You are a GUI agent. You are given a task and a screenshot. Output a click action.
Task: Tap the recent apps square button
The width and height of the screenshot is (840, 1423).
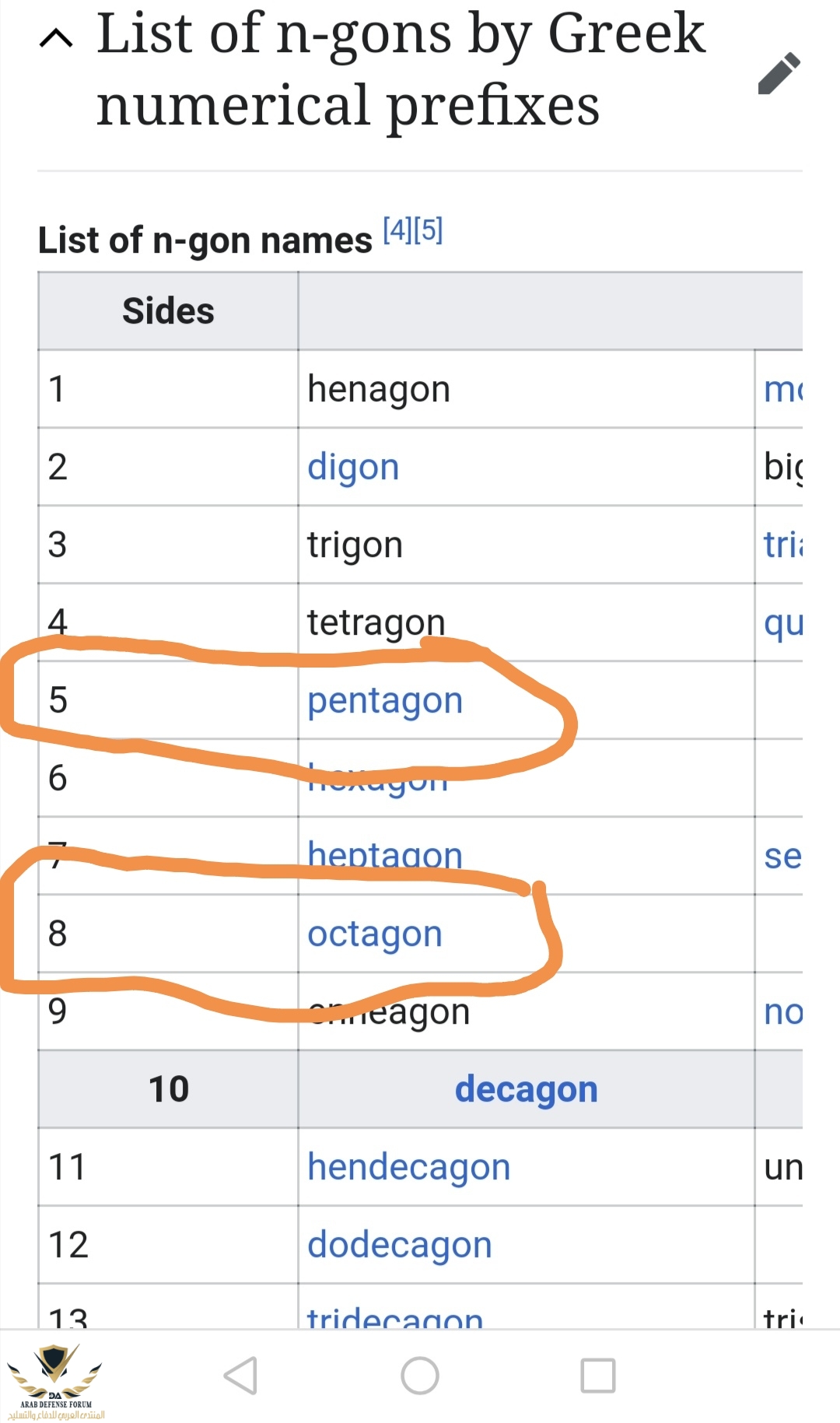click(x=598, y=1376)
